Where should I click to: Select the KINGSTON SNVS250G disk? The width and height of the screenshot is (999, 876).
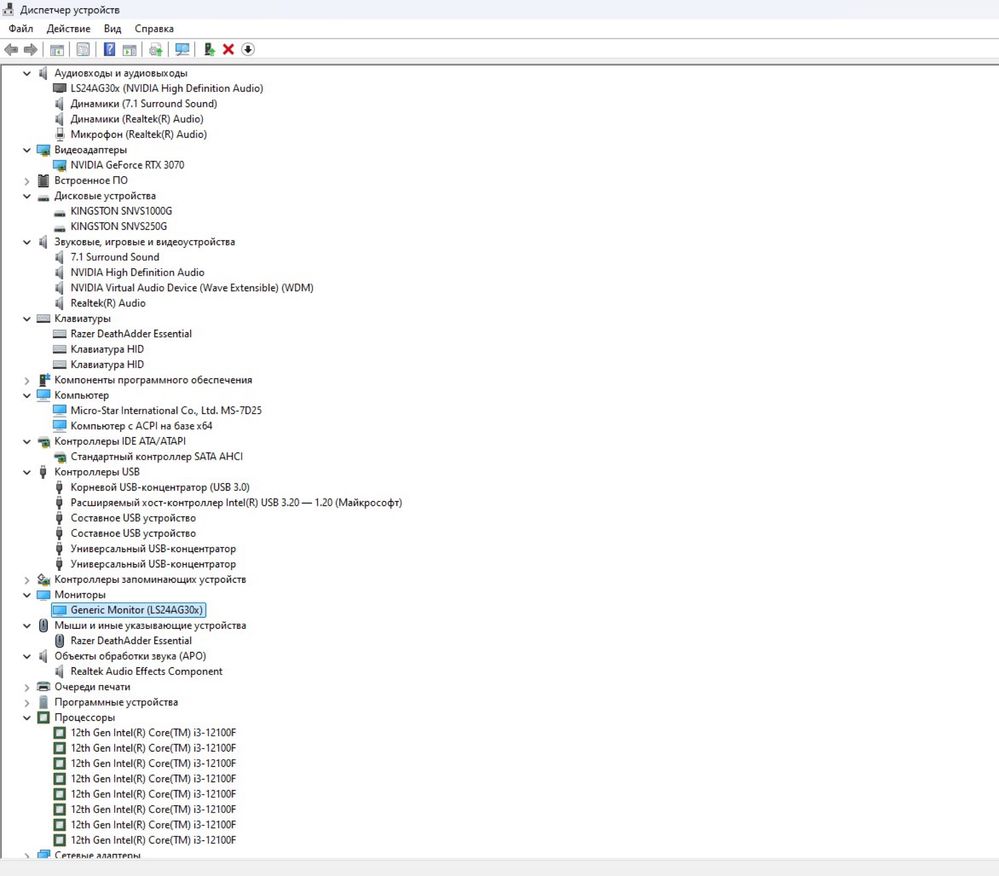pyautogui.click(x=119, y=226)
